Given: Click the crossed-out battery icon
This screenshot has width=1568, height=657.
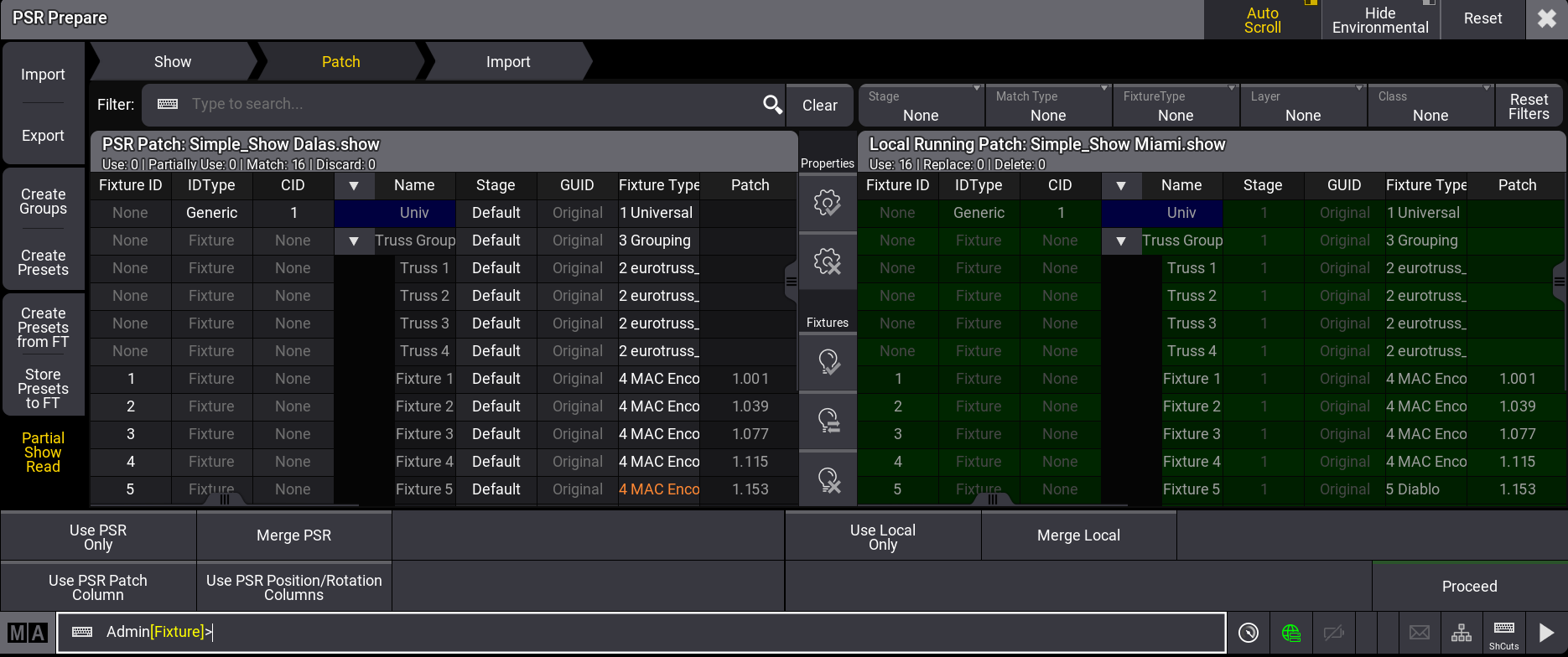Looking at the screenshot, I should point(1334,633).
